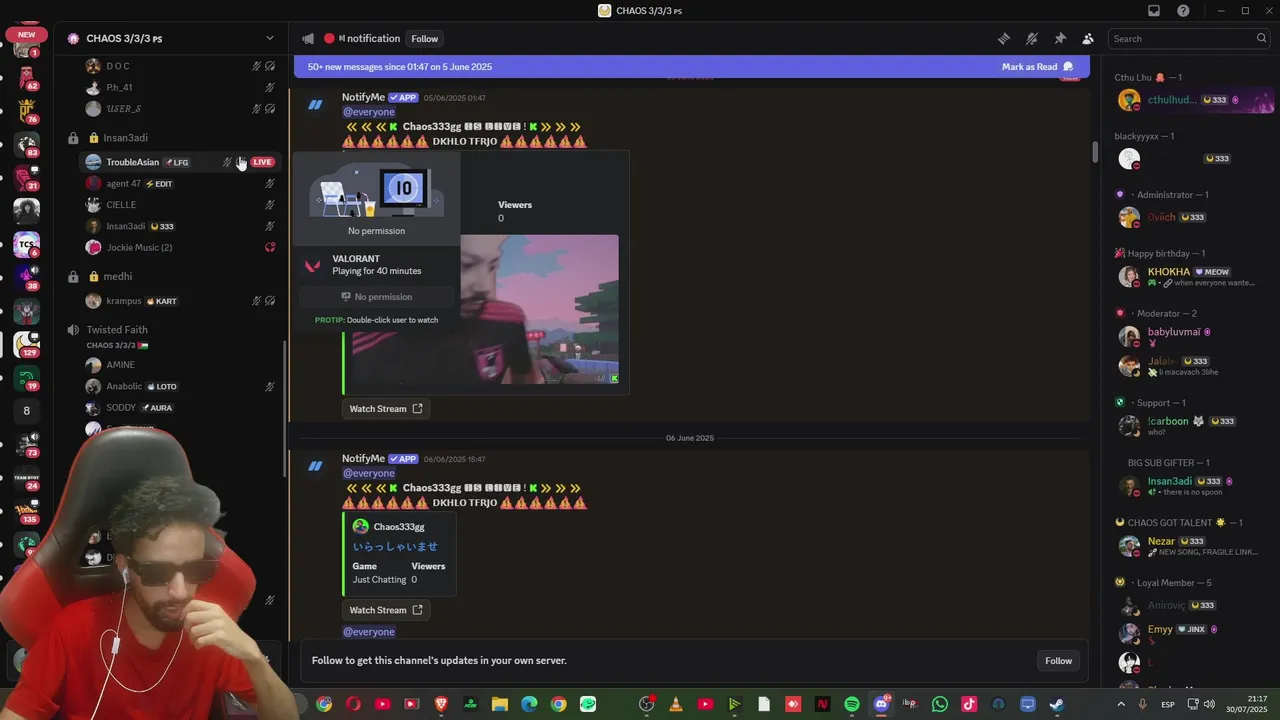Open cthulhud member profile in member list
The height and width of the screenshot is (720, 1280).
click(1193, 100)
